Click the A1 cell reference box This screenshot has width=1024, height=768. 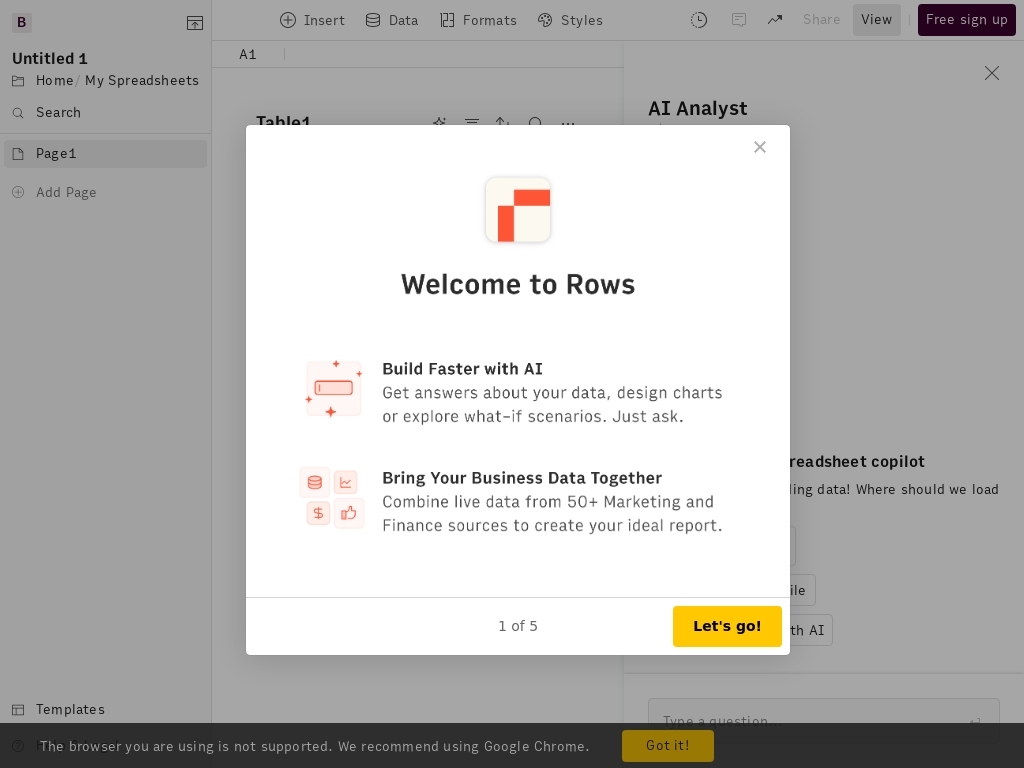click(x=248, y=54)
